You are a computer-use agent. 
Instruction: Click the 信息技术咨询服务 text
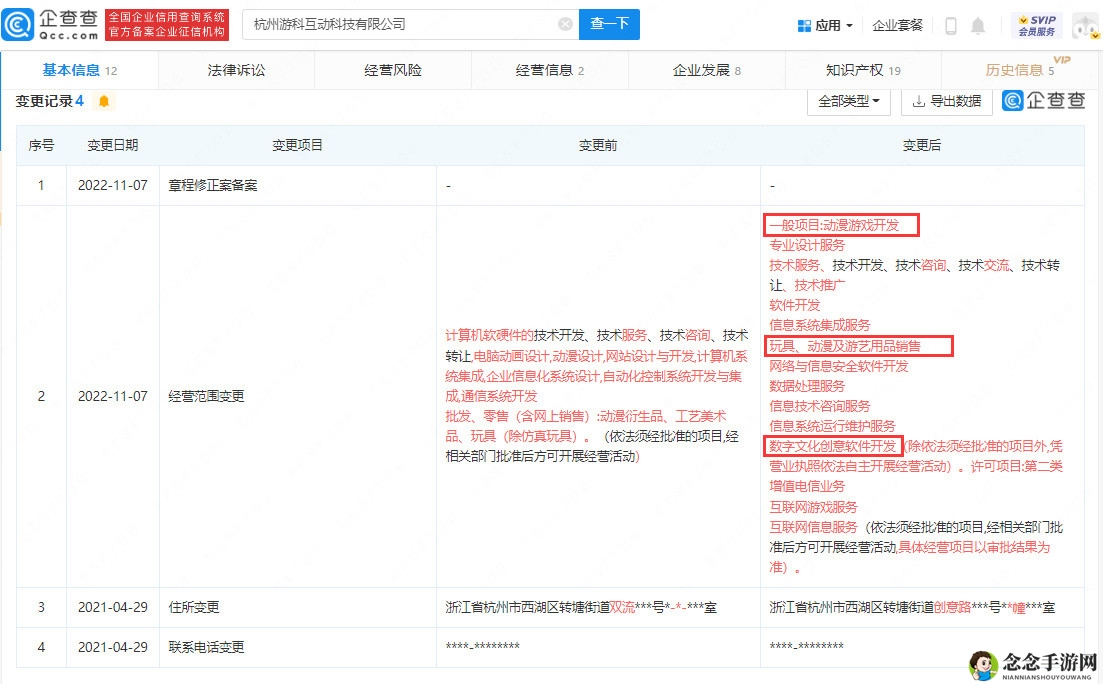820,407
